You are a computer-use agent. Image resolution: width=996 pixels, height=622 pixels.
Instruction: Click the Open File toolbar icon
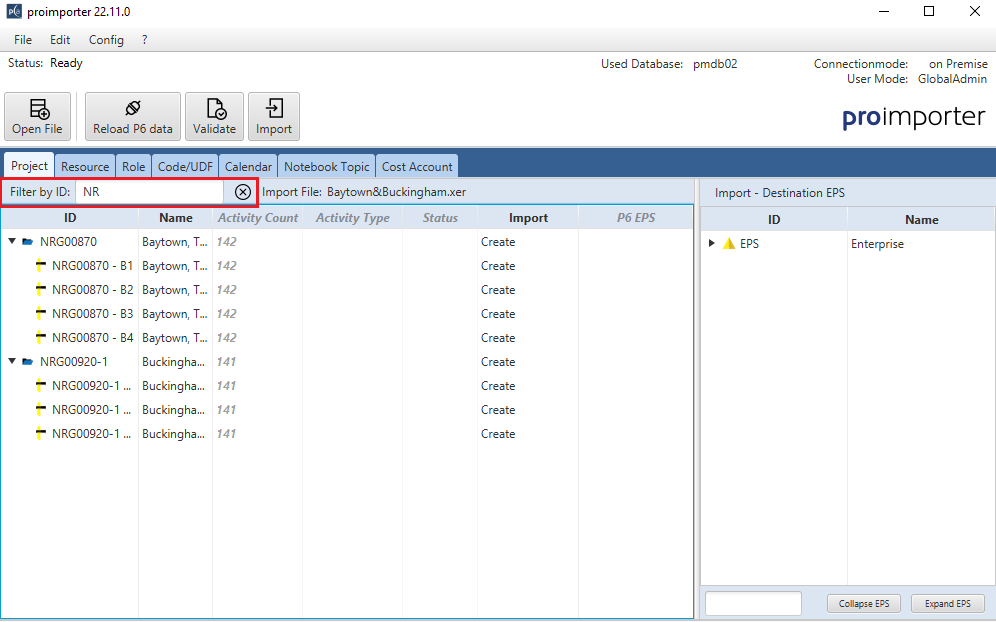[37, 109]
